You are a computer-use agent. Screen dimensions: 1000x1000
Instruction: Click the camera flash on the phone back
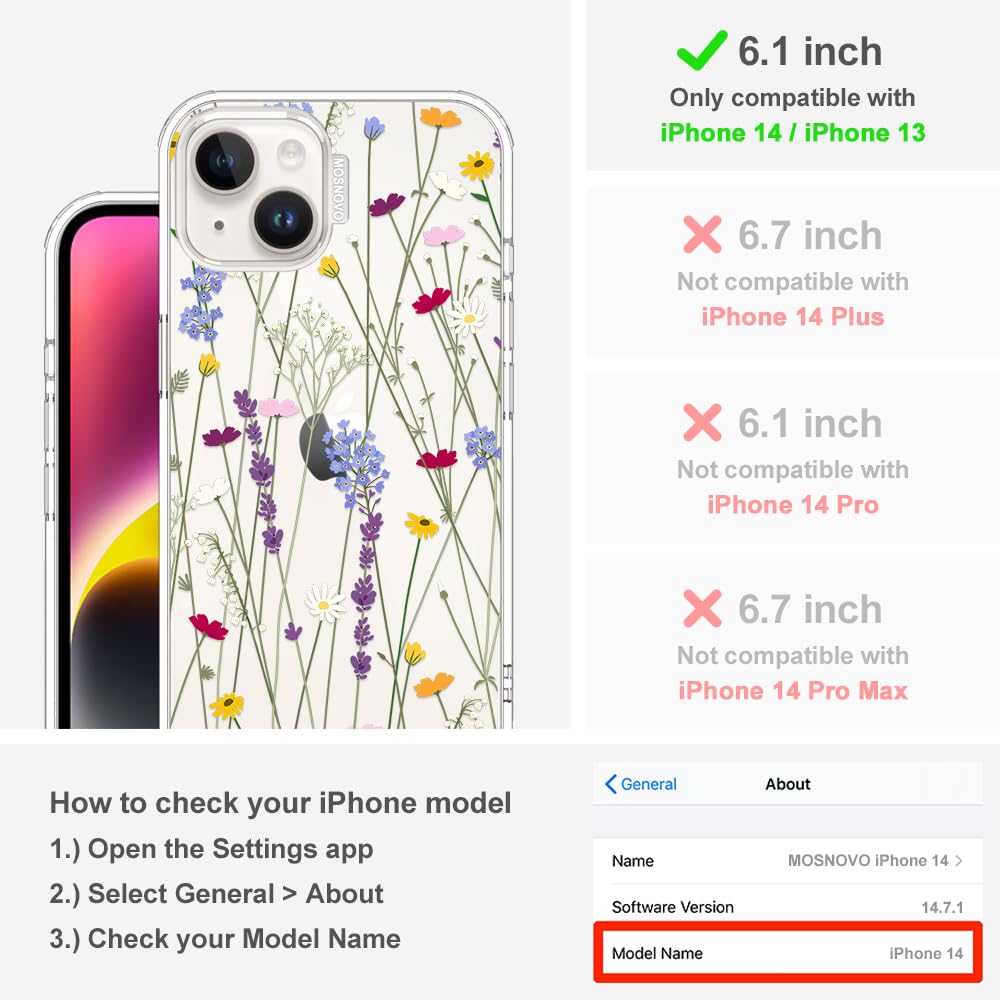tap(291, 152)
